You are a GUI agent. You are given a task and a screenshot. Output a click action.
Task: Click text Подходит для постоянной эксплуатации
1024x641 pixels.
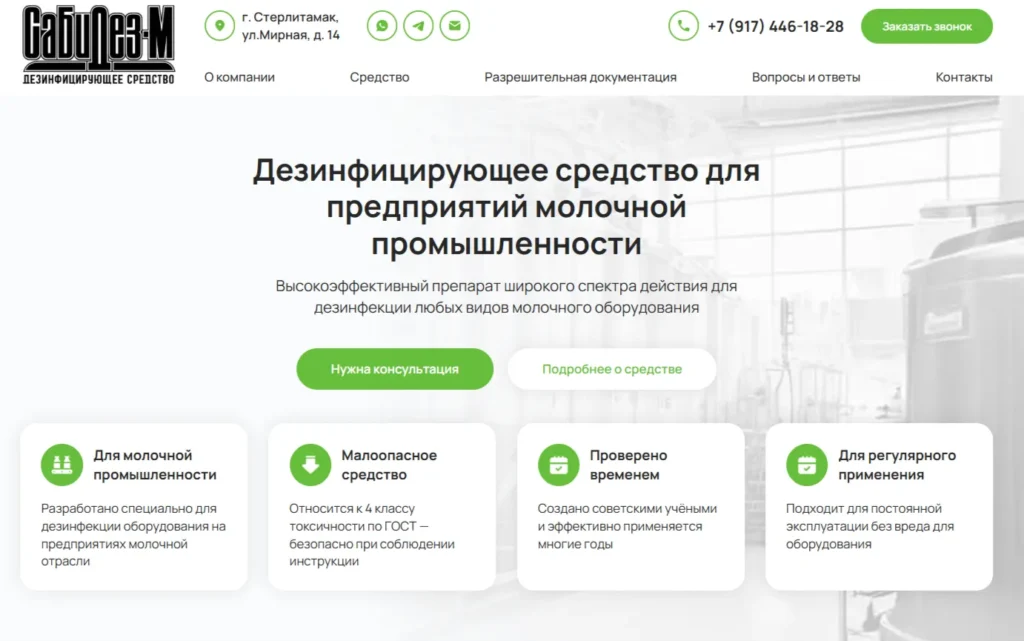869,526
